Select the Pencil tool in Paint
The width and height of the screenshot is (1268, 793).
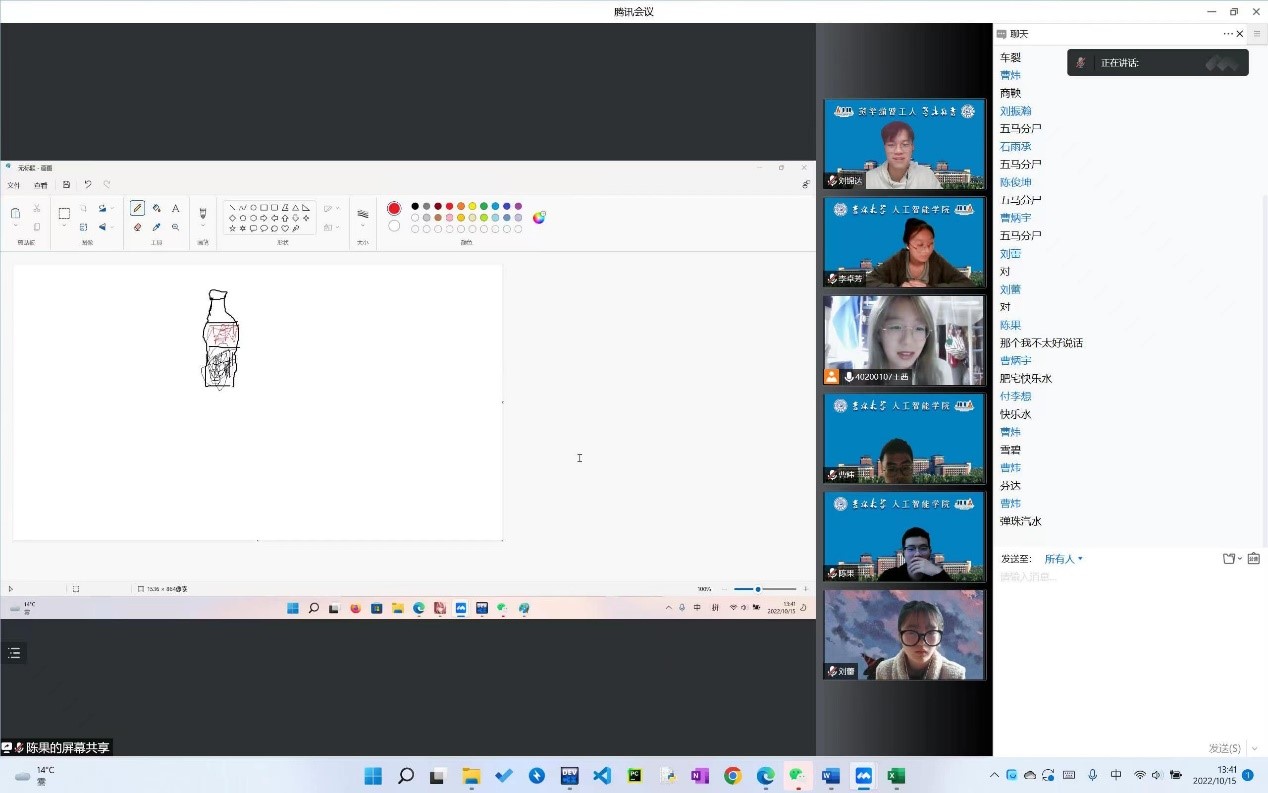pyautogui.click(x=137, y=208)
